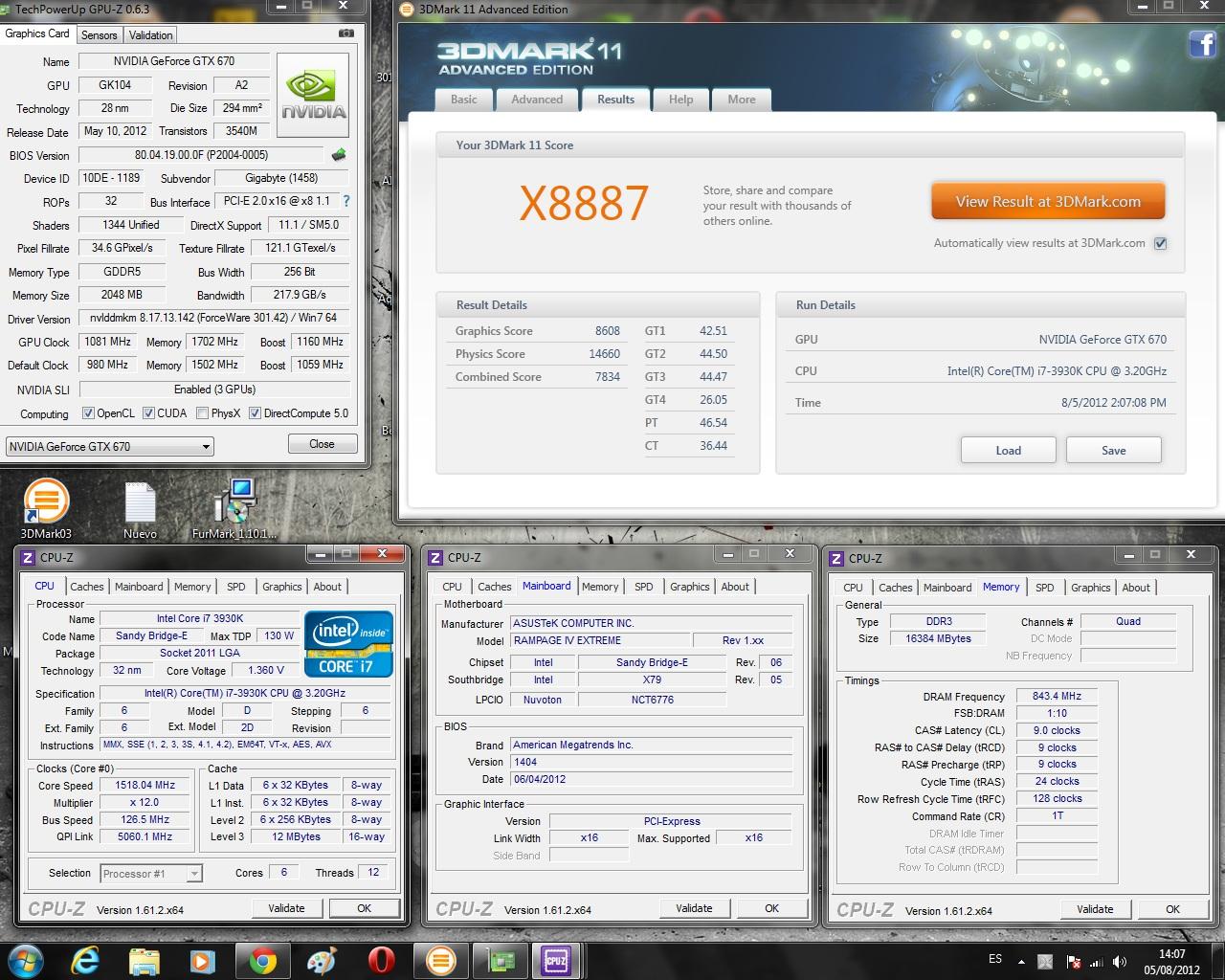Click the RAMPAGE IV EXTREME model field
The height and width of the screenshot is (980, 1225).
tap(600, 640)
